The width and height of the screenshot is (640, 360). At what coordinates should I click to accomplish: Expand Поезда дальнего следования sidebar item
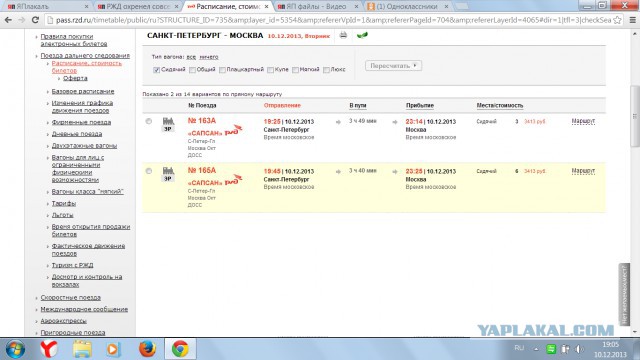(85, 56)
